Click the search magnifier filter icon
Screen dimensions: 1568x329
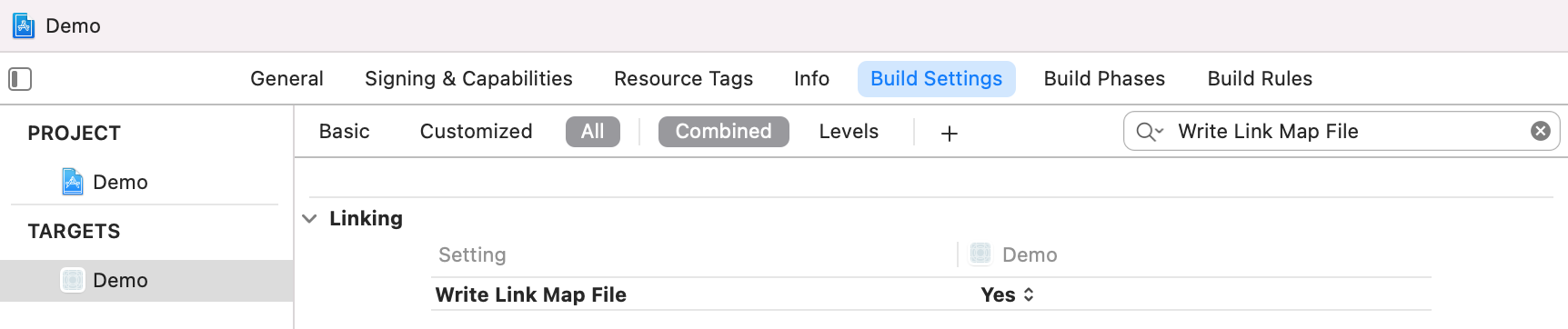(x=1145, y=132)
